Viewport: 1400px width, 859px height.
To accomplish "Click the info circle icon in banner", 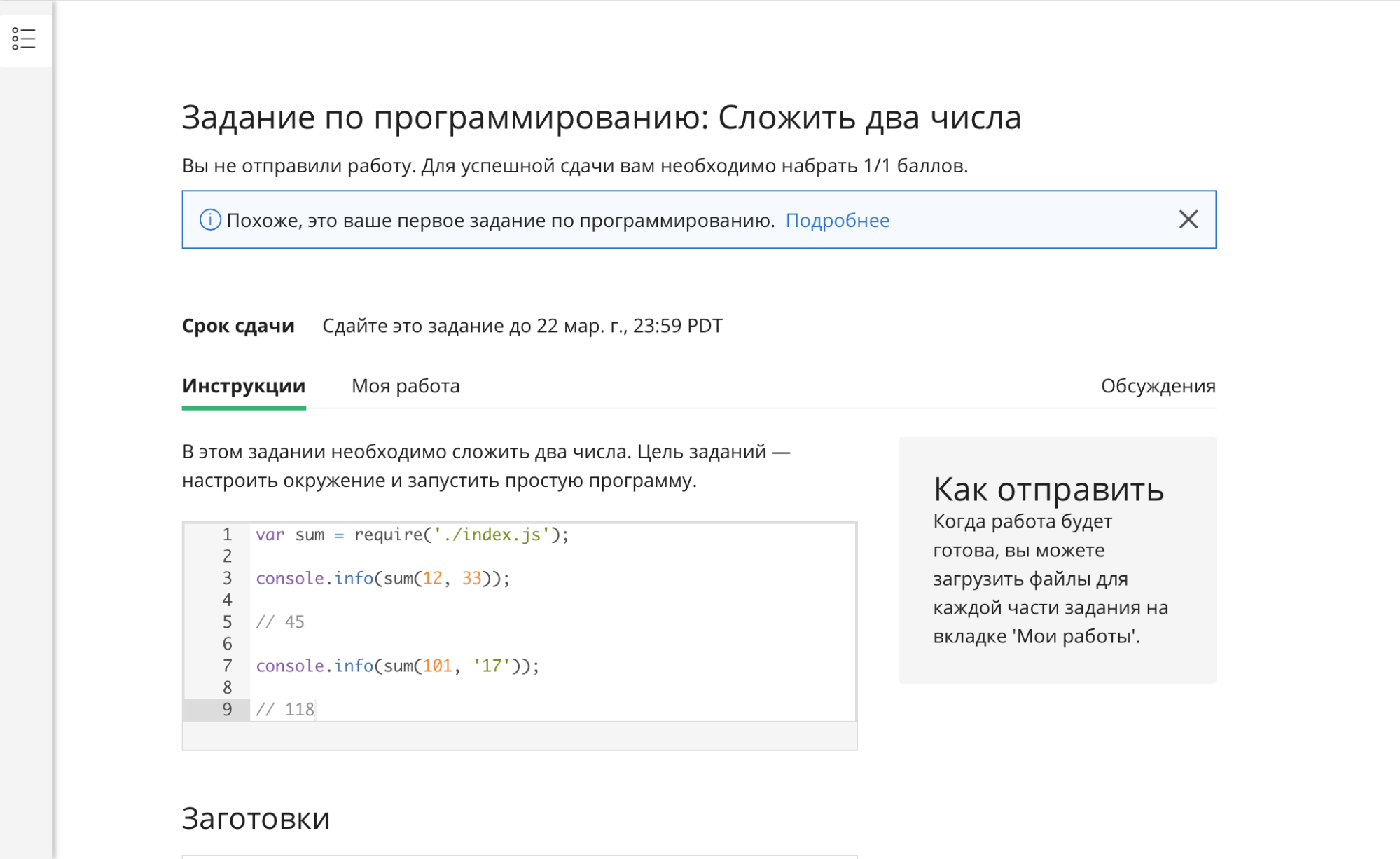I will (x=209, y=220).
